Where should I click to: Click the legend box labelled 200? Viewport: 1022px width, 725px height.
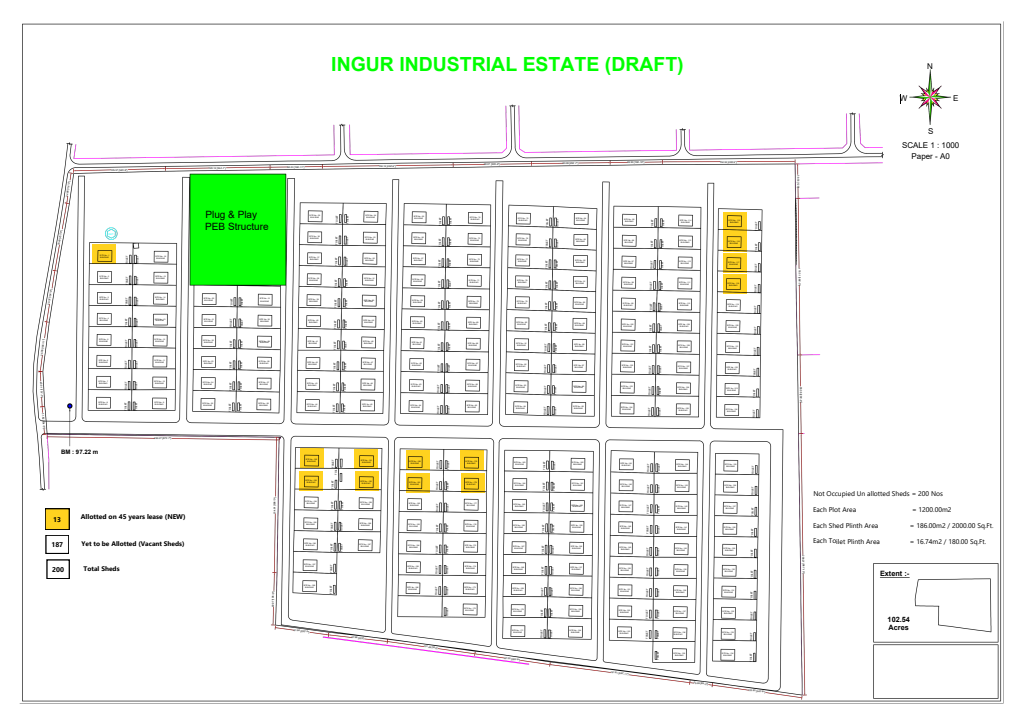point(57,569)
